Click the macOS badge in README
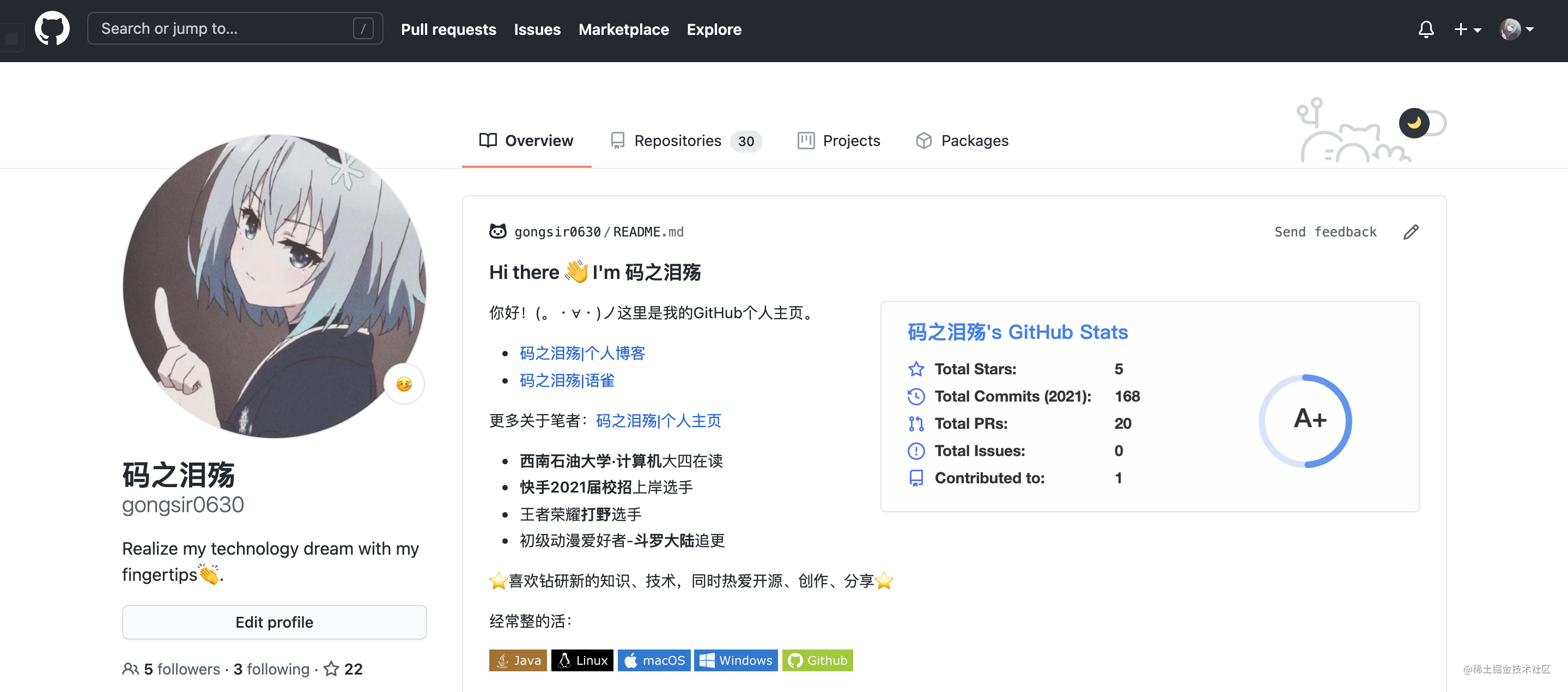1568x692 pixels. [654, 660]
